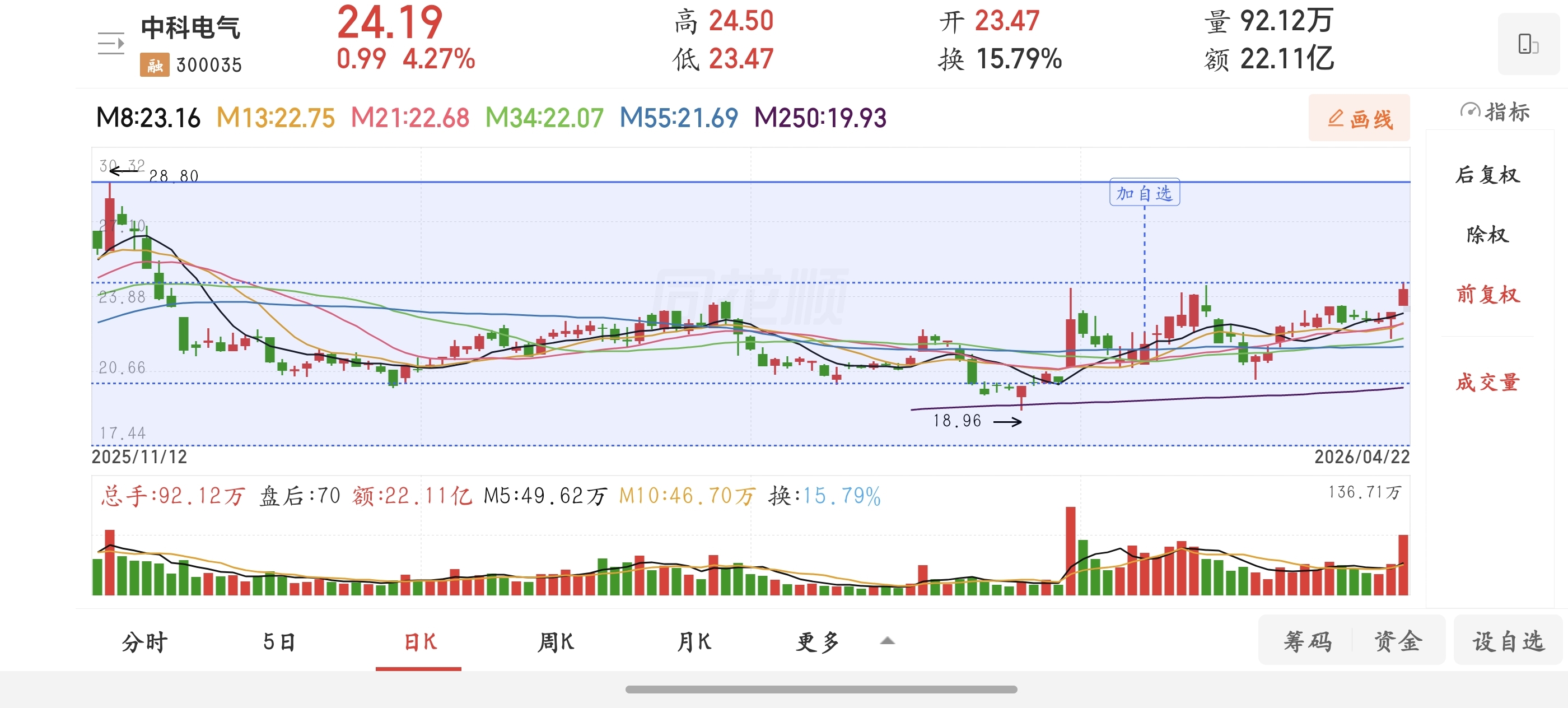
Task: Select 后复权 adjustment mode
Action: [1488, 175]
